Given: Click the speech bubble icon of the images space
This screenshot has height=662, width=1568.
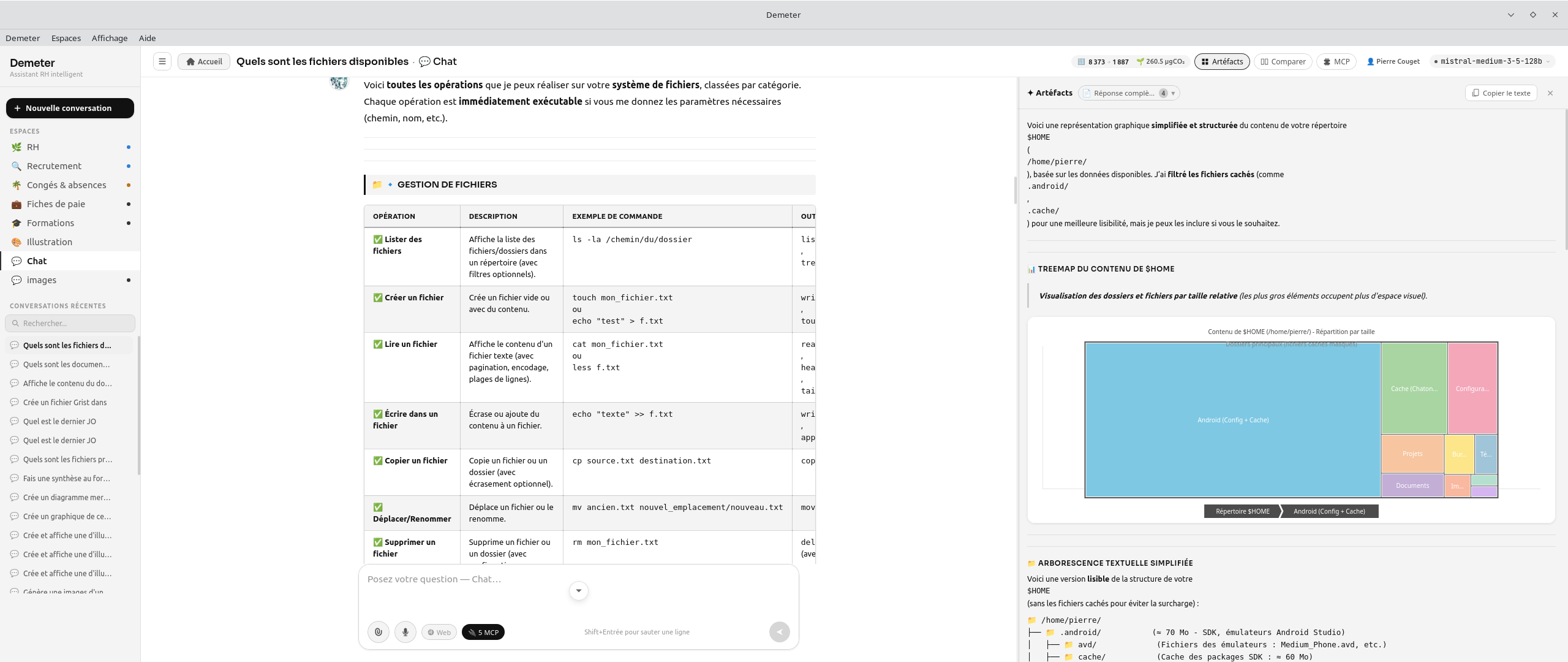Looking at the screenshot, I should pos(17,280).
